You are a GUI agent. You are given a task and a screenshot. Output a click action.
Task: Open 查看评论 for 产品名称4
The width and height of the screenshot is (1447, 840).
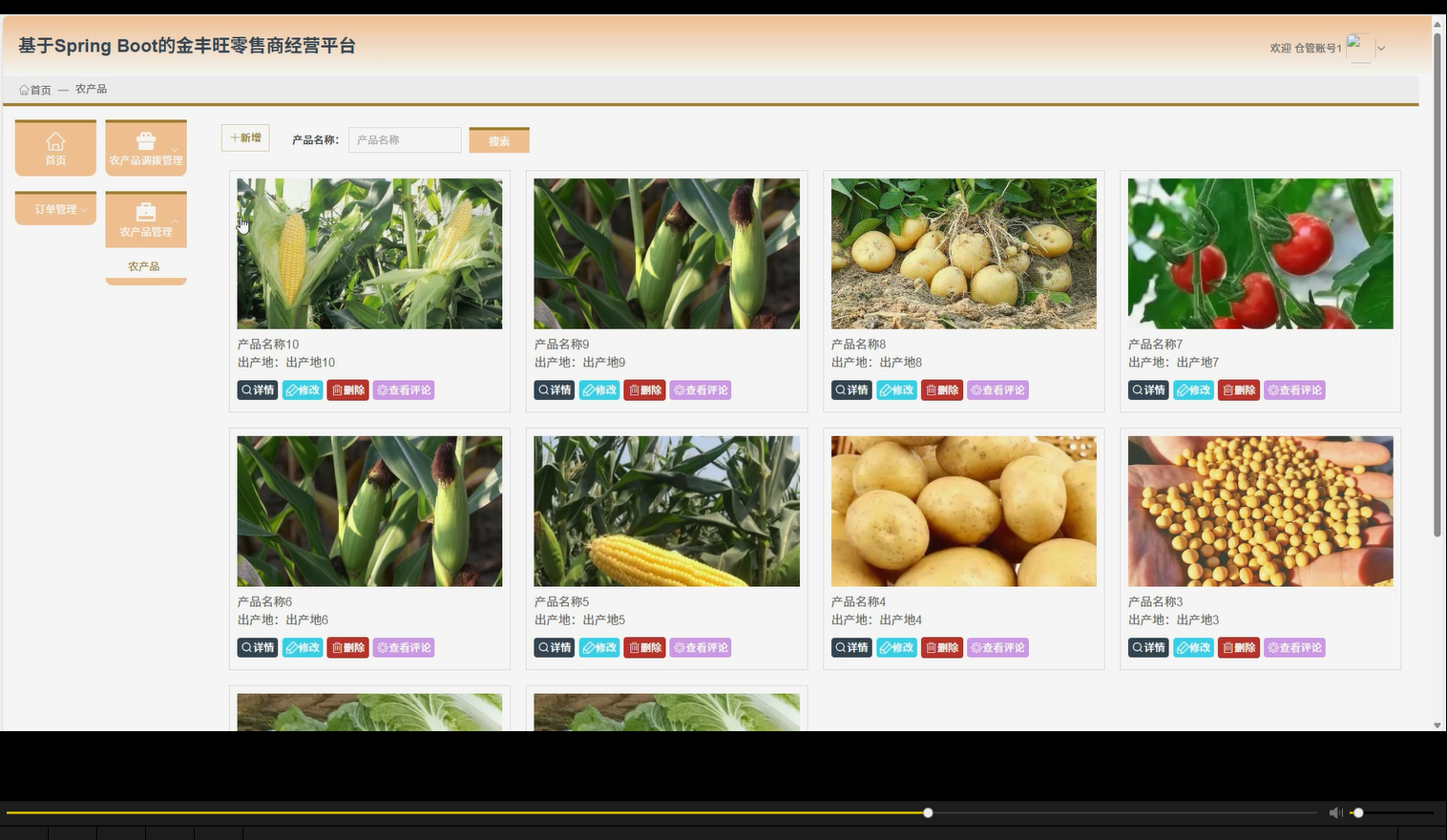pyautogui.click(x=997, y=648)
